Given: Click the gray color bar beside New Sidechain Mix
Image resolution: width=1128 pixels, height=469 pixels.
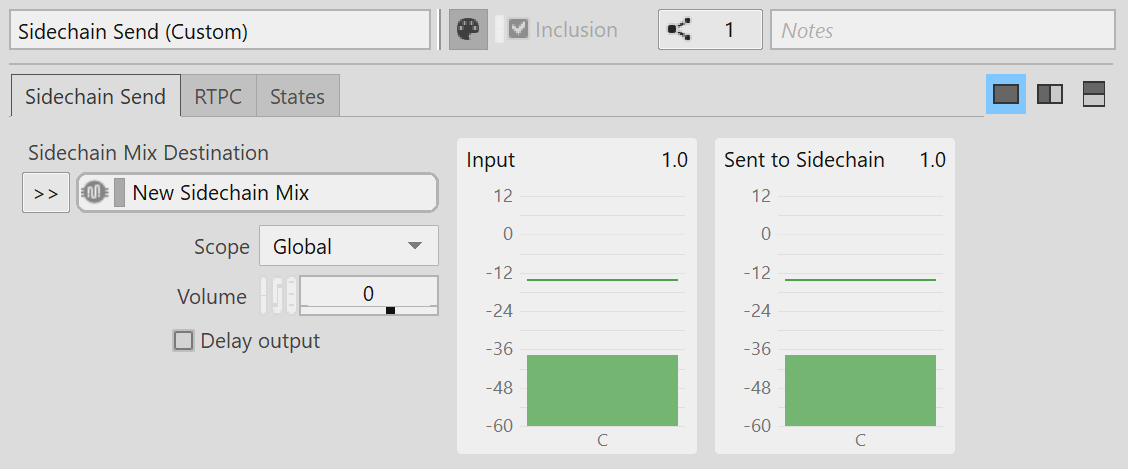Looking at the screenshot, I should point(119,193).
